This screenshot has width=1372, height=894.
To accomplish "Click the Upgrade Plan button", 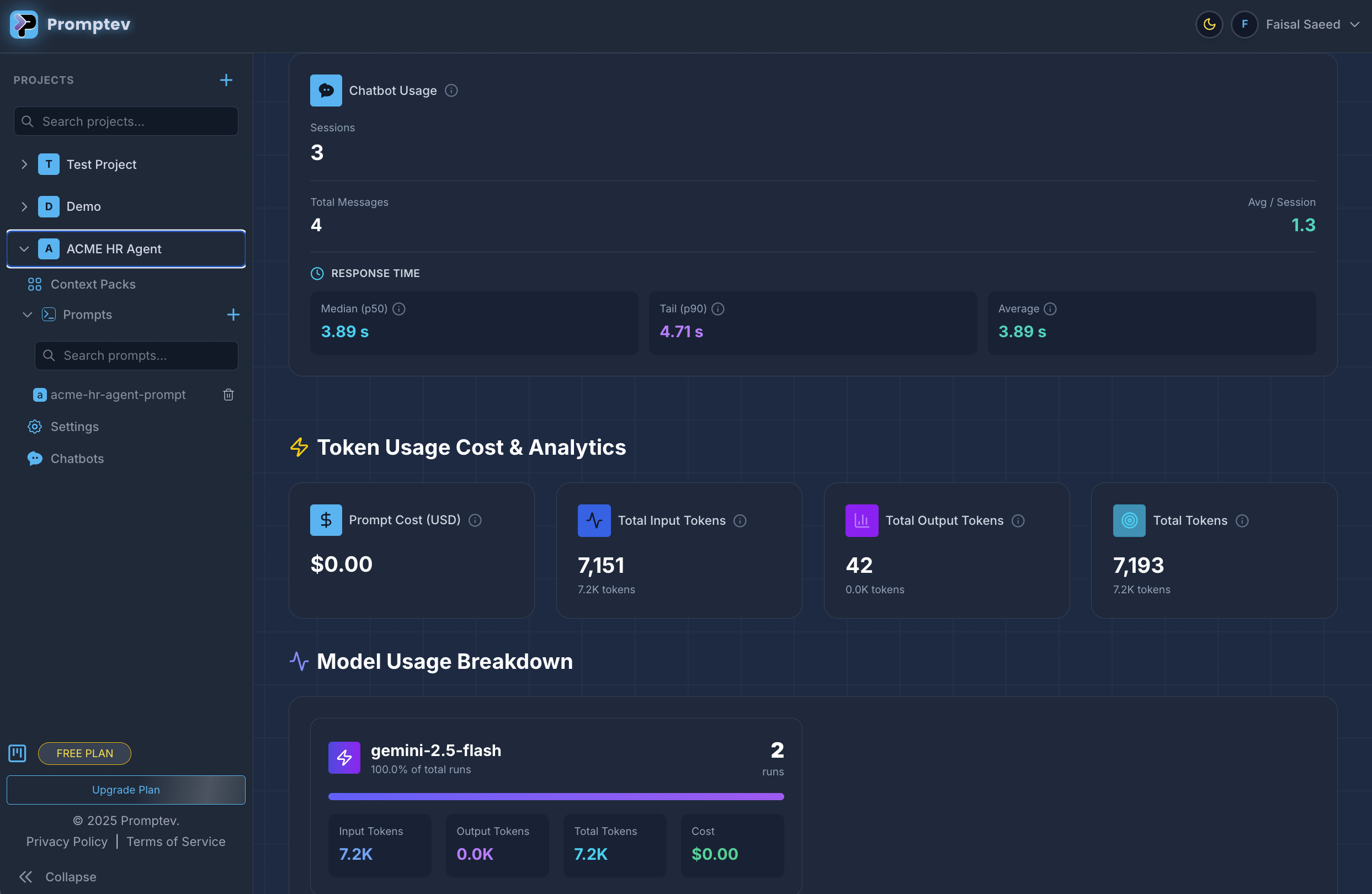I will pos(126,790).
